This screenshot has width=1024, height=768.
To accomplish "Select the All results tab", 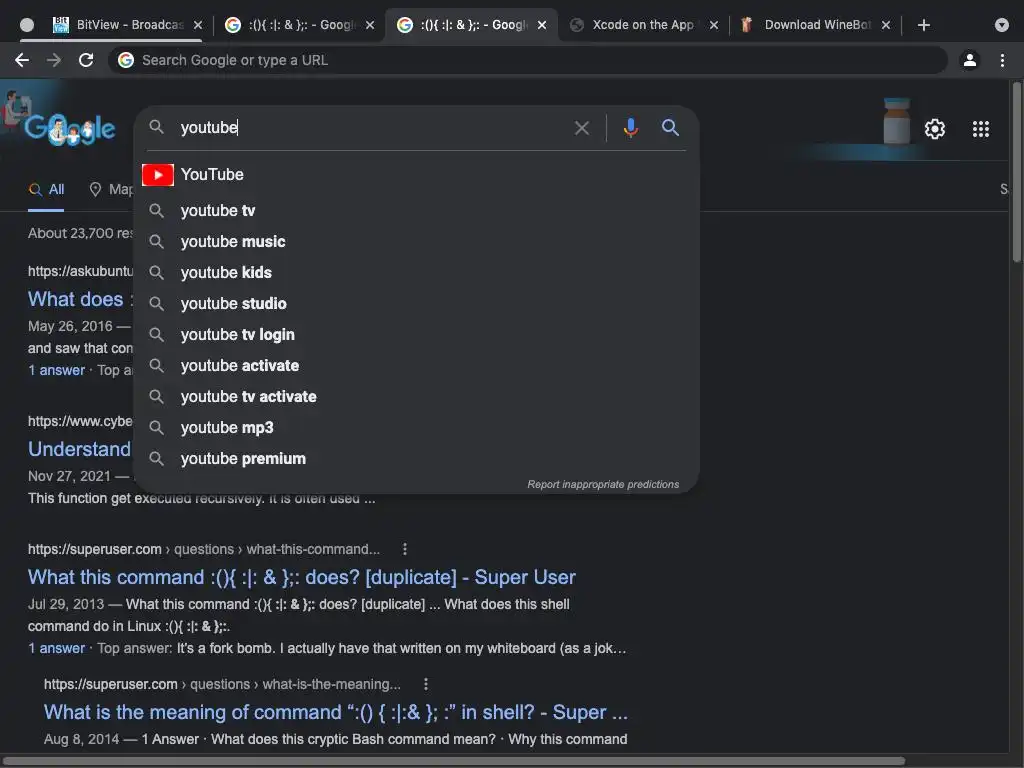I will coord(46,189).
